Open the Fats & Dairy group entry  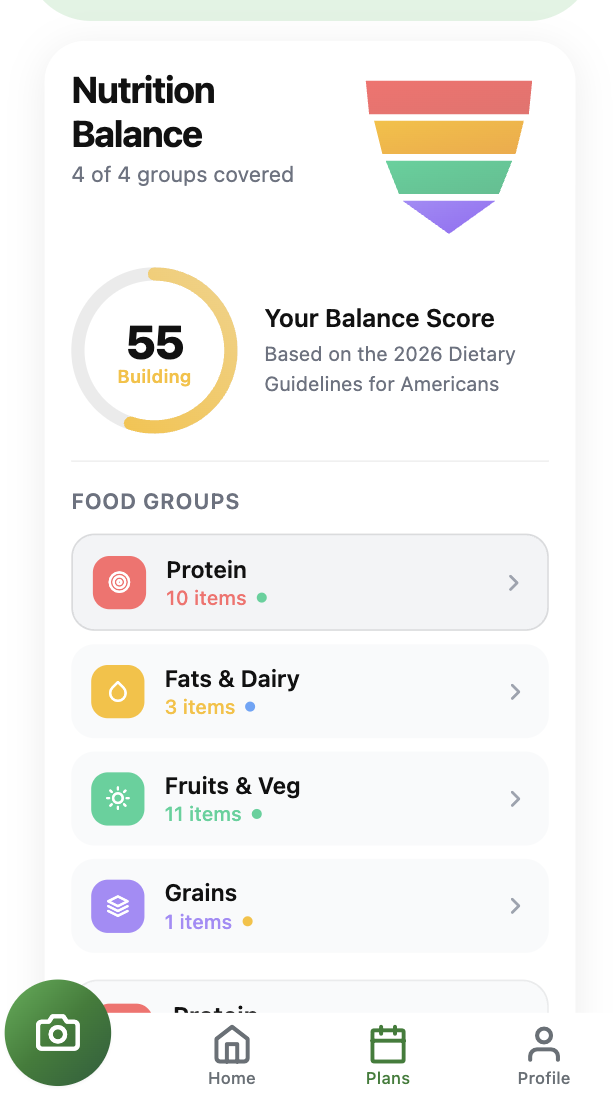[x=310, y=691]
